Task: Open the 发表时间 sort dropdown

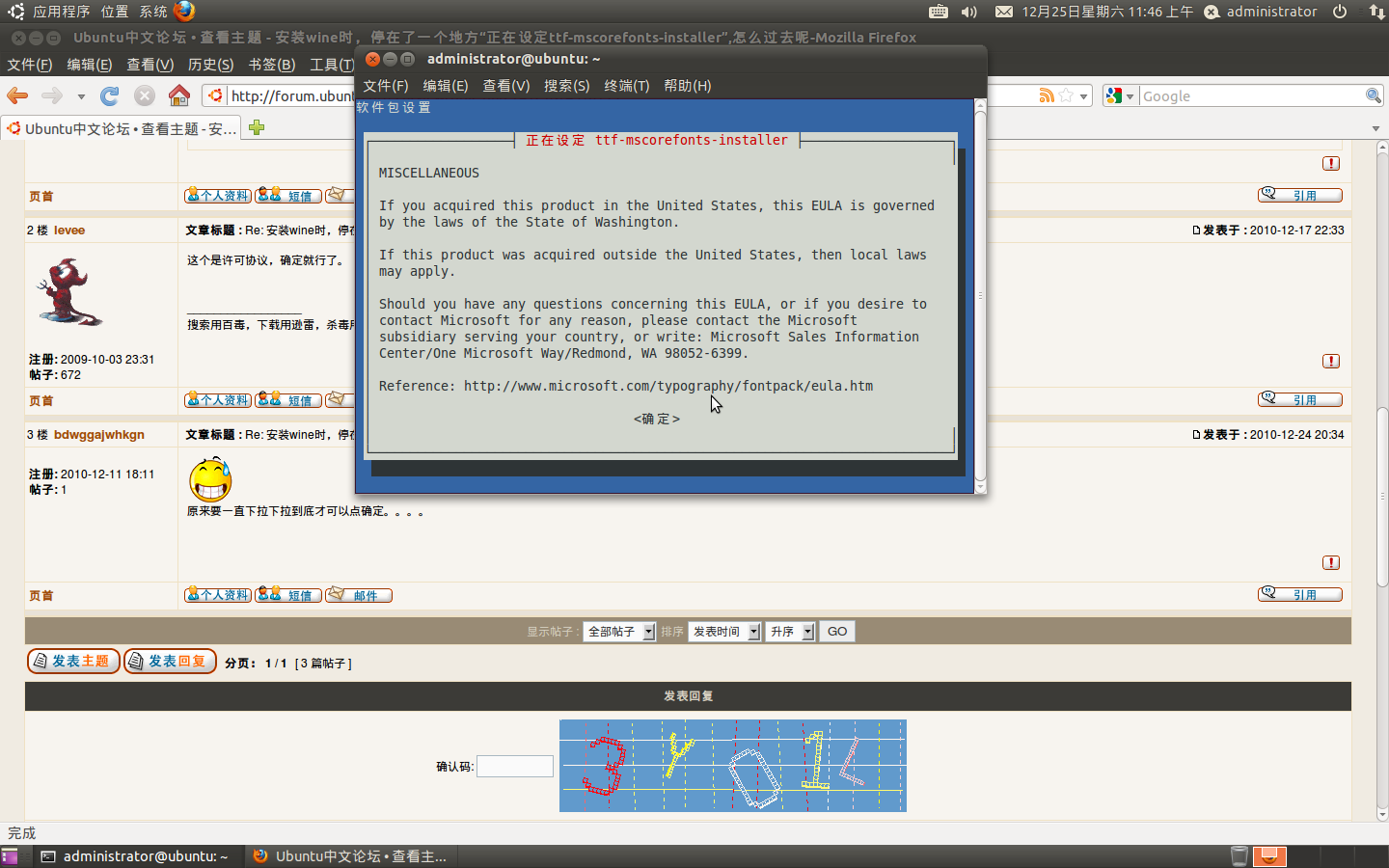Action: [724, 632]
